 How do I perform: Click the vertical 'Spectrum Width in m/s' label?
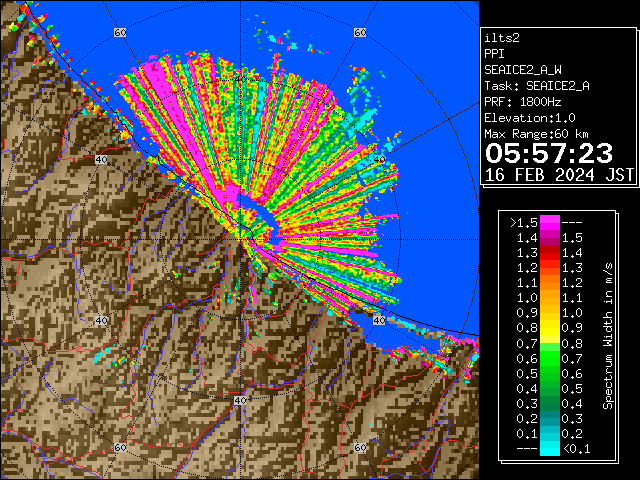tap(608, 336)
